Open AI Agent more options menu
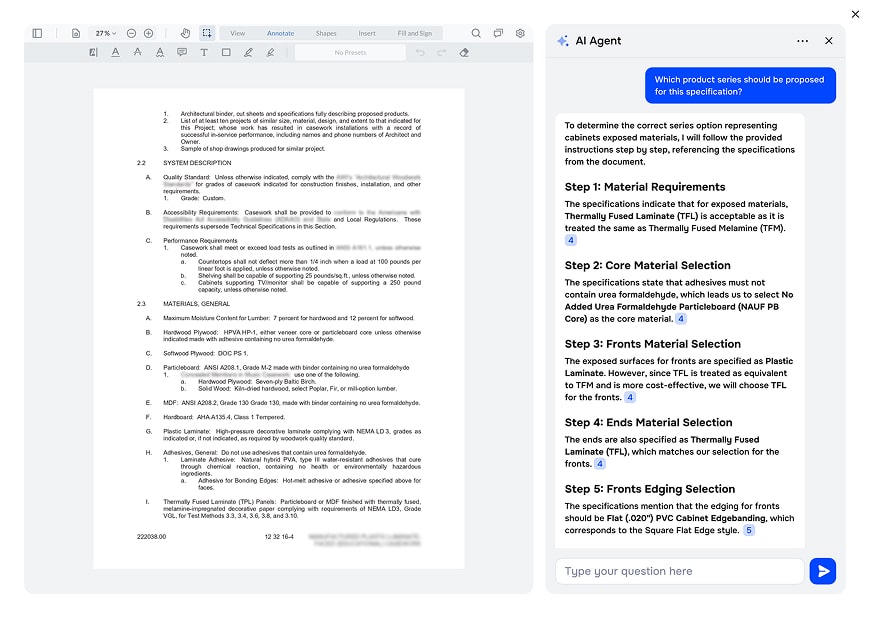This screenshot has width=870, height=618. click(x=802, y=41)
